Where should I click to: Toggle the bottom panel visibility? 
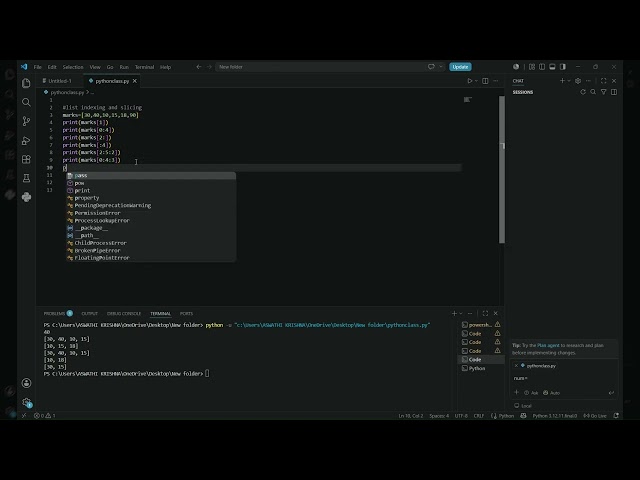(552, 67)
